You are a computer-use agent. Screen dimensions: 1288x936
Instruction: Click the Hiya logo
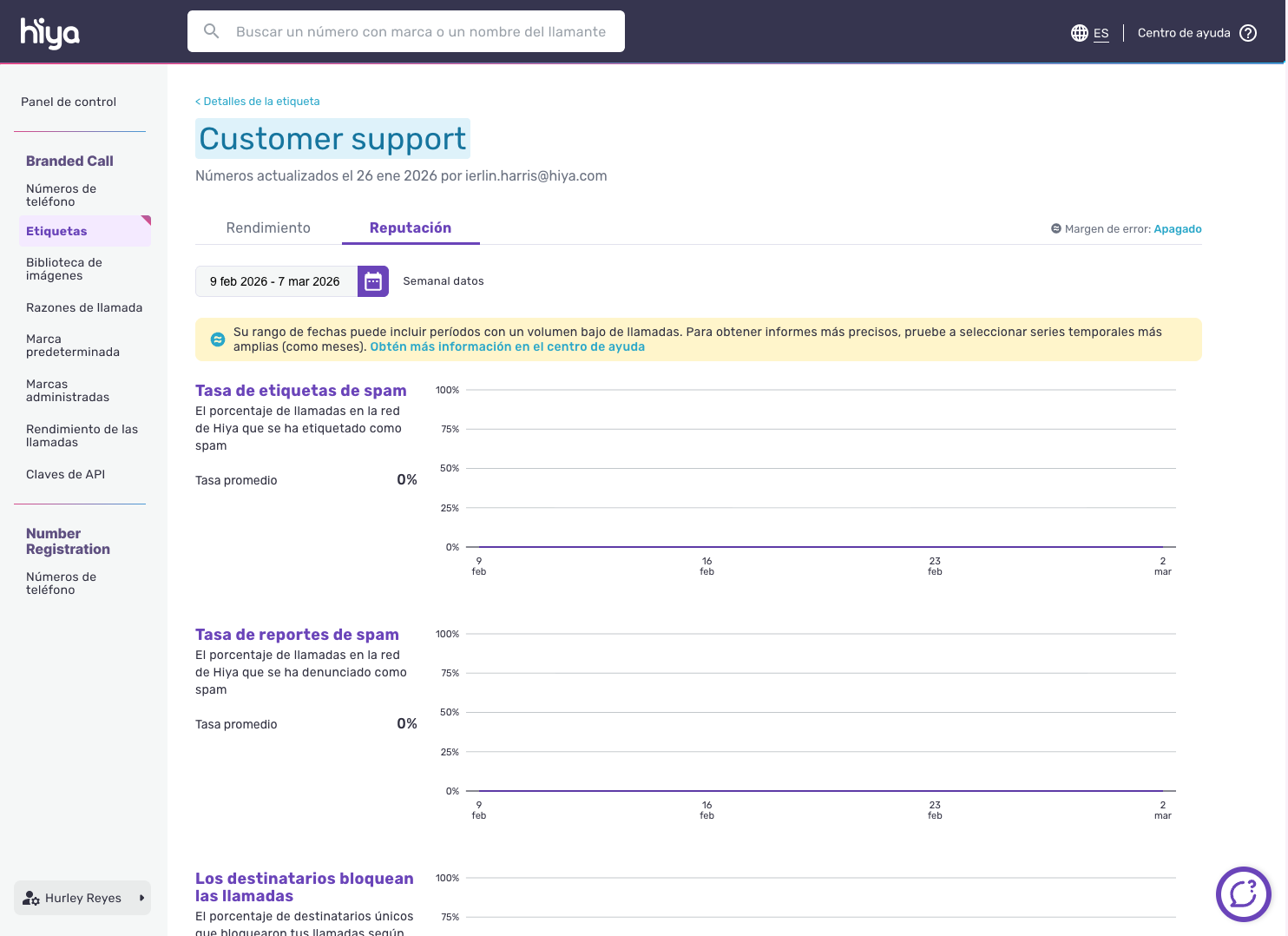point(49,33)
